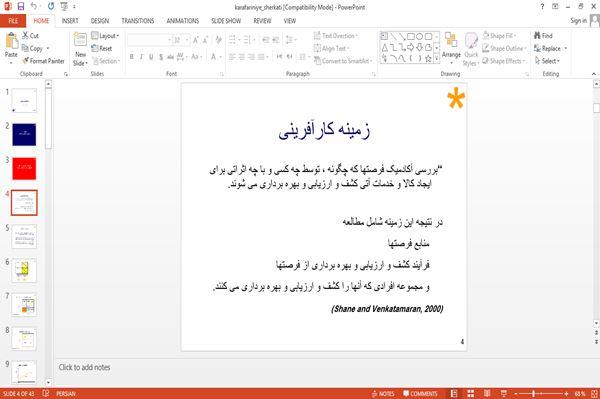This screenshot has height=399, width=600.
Task: Cut the selection
Action: tap(30, 36)
